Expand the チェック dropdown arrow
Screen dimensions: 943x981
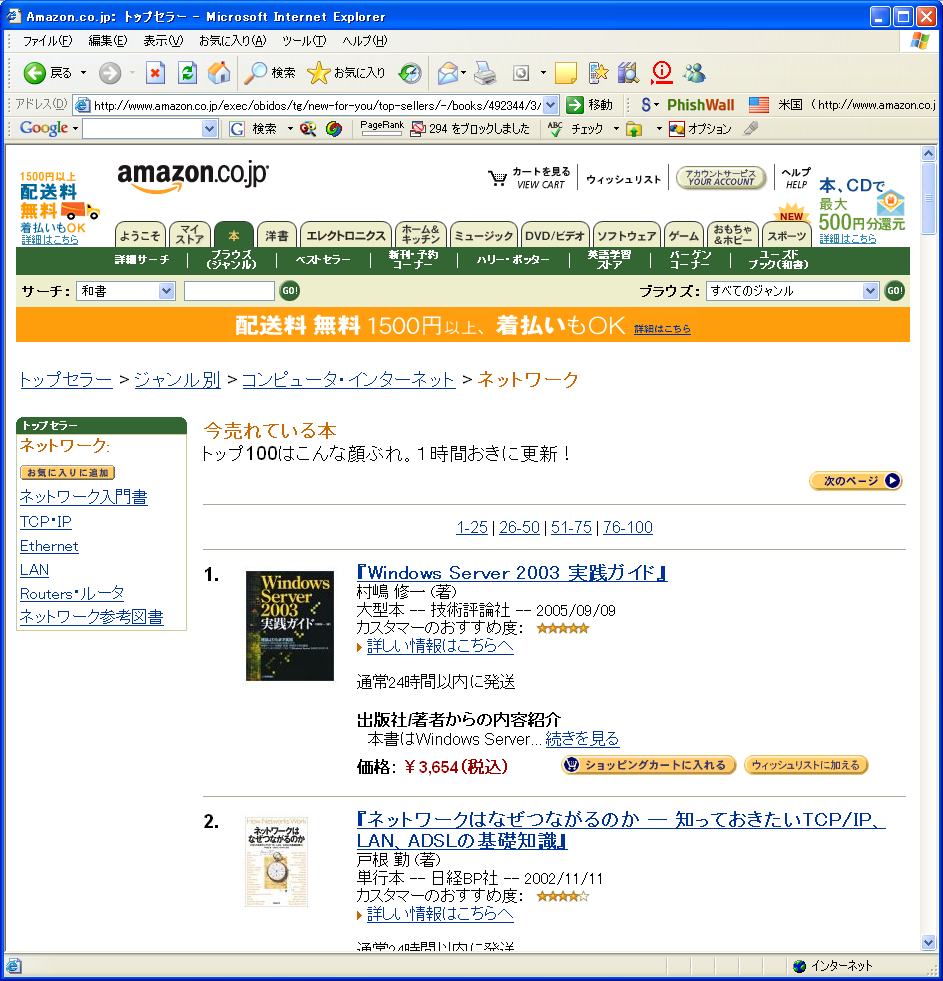click(x=616, y=129)
